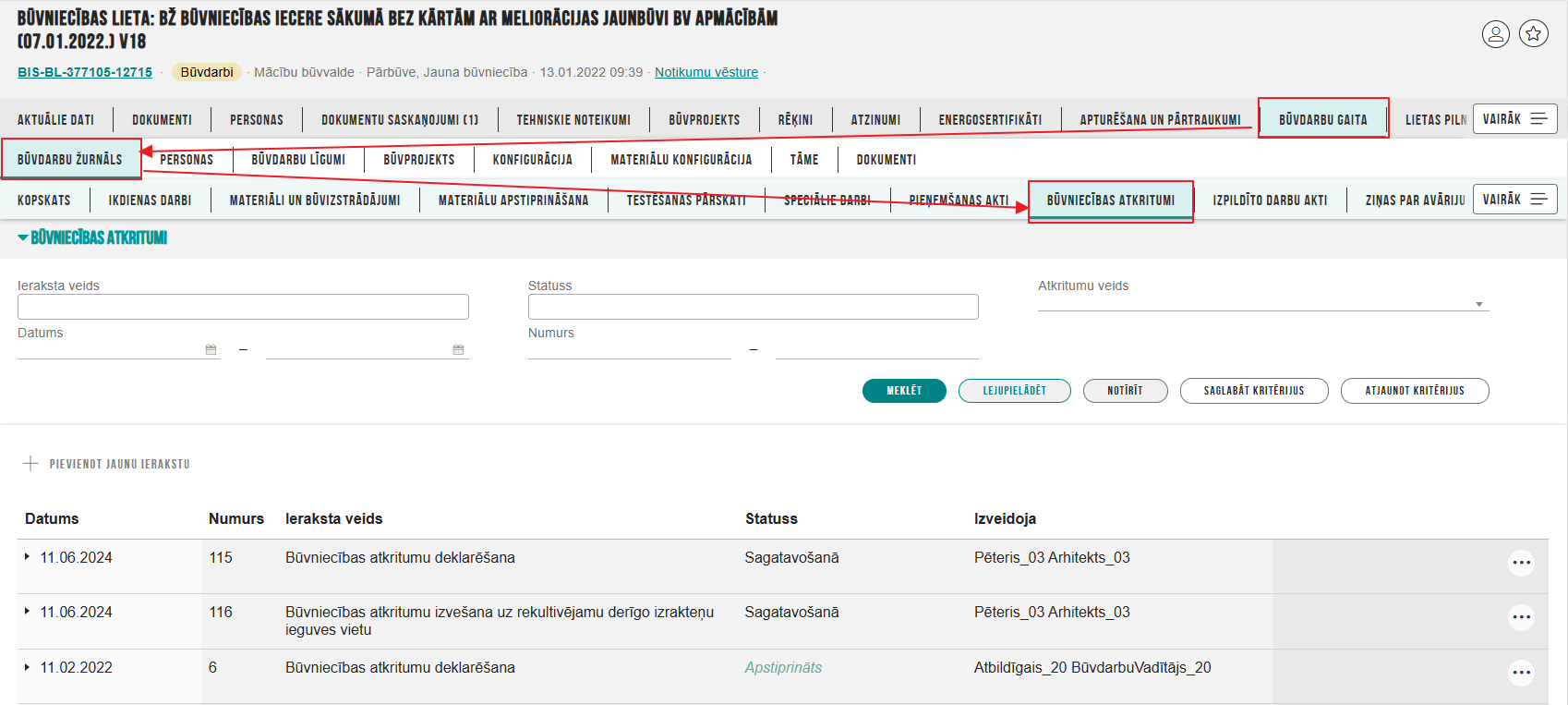Expand row 116 details arrow
The image size is (1568, 705).
[27, 612]
